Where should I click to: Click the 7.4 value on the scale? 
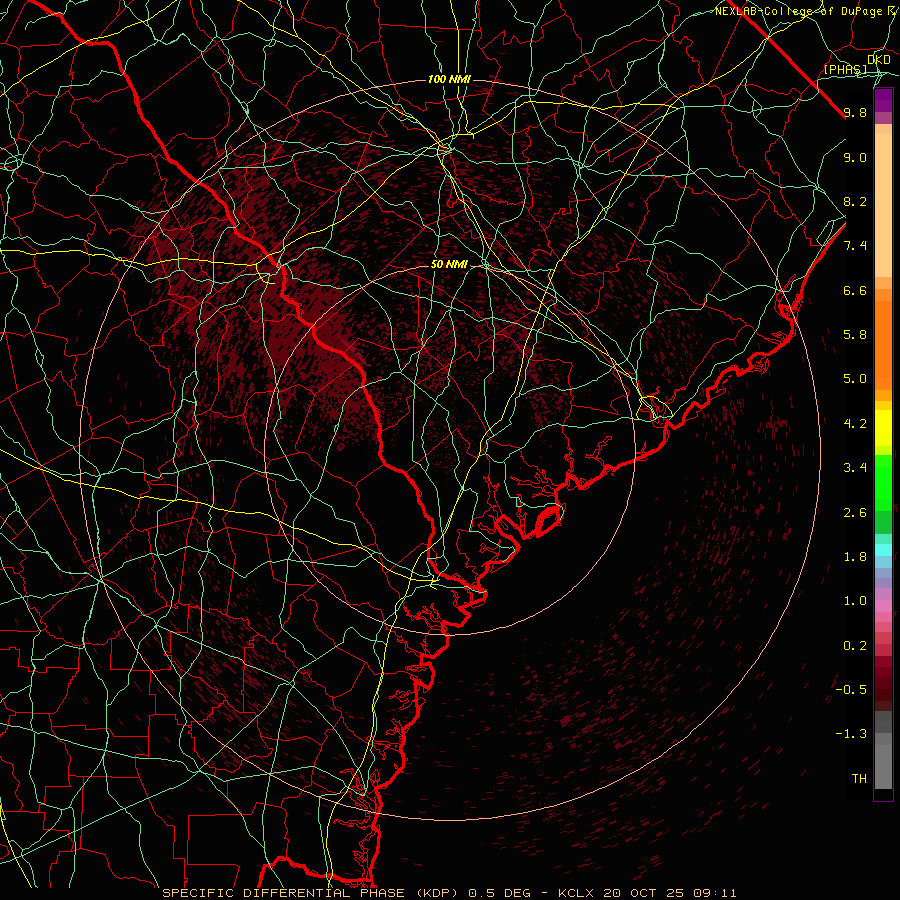click(855, 246)
